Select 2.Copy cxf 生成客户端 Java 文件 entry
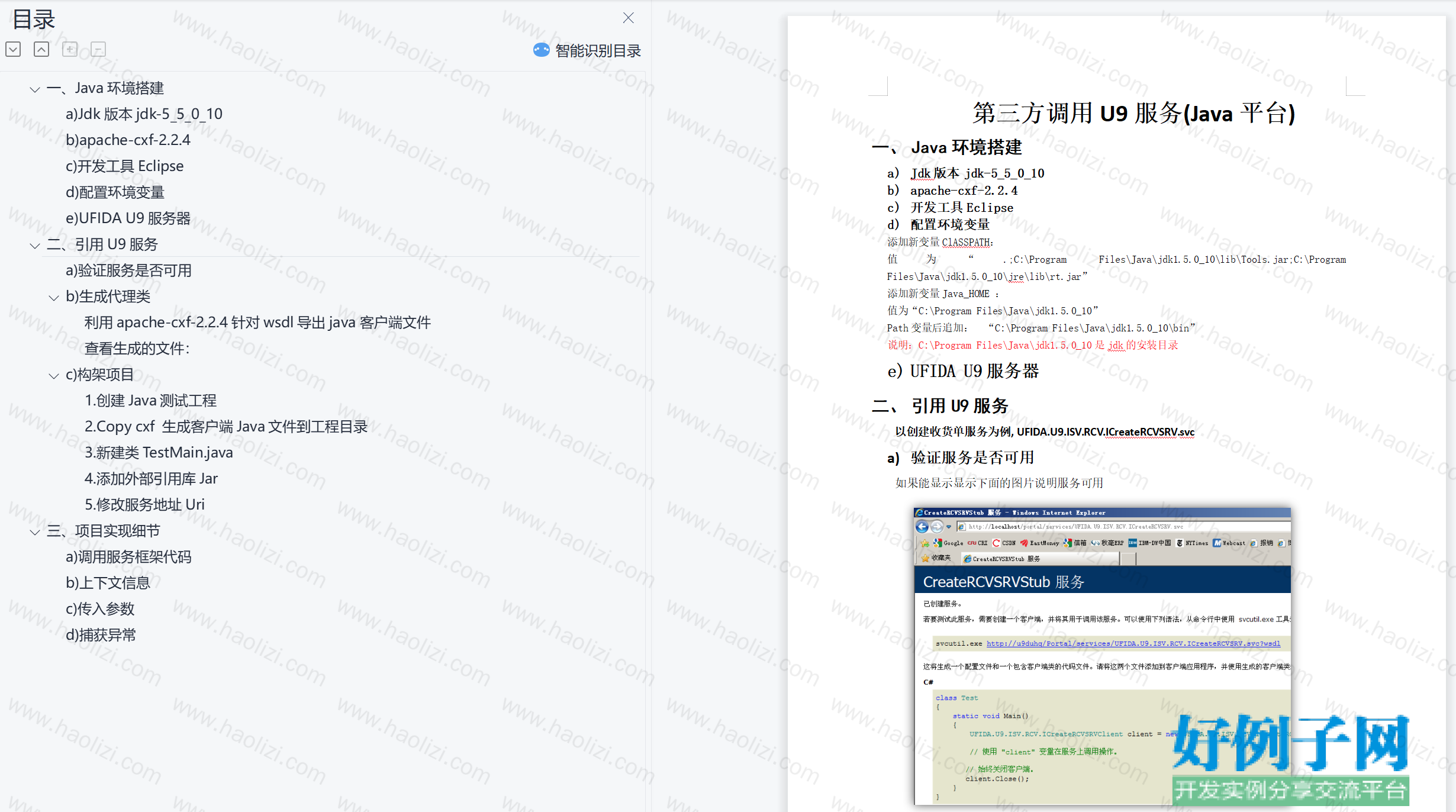Screen dimensions: 1456x812 [x=226, y=427]
